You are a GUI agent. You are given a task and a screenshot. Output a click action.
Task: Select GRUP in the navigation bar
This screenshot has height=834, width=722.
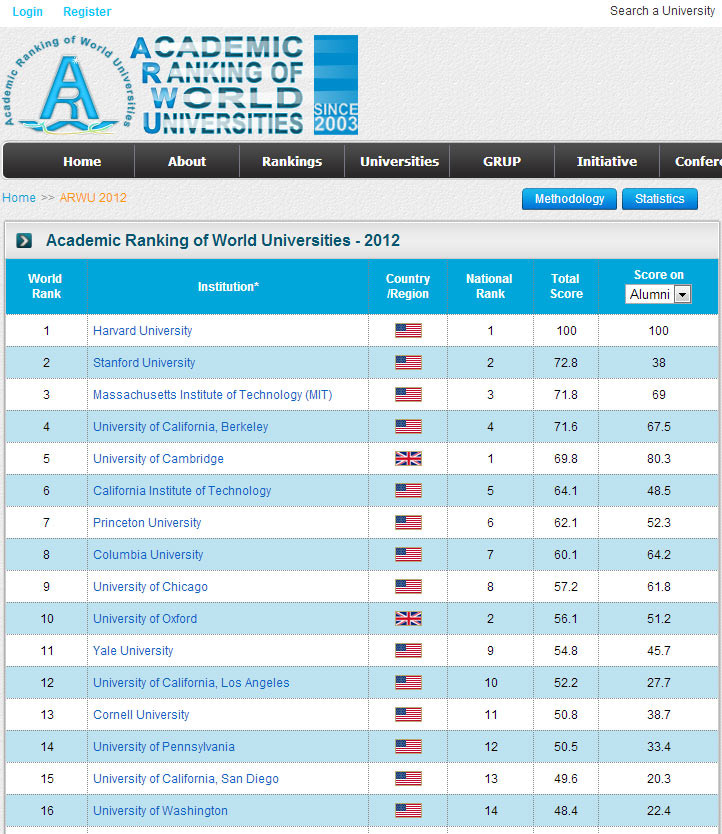point(502,162)
